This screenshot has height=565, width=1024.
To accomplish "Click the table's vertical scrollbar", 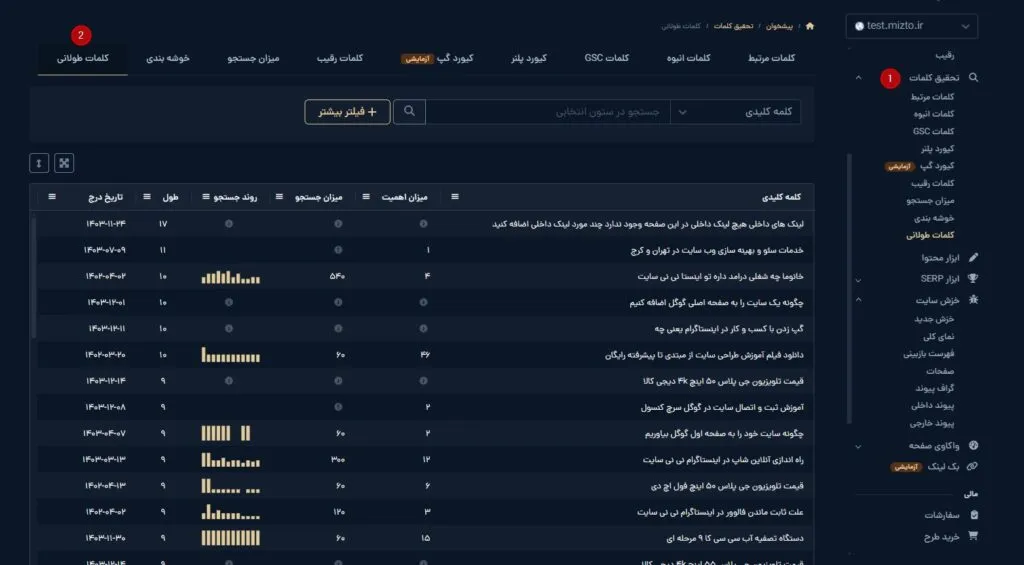I will pos(34,278).
